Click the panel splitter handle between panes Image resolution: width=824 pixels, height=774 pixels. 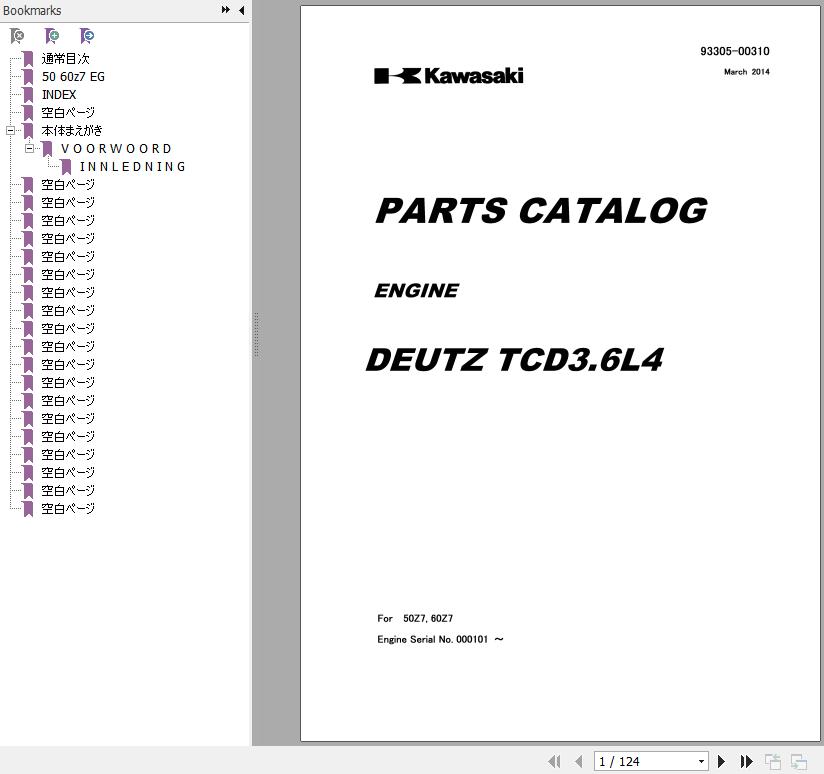coord(256,335)
